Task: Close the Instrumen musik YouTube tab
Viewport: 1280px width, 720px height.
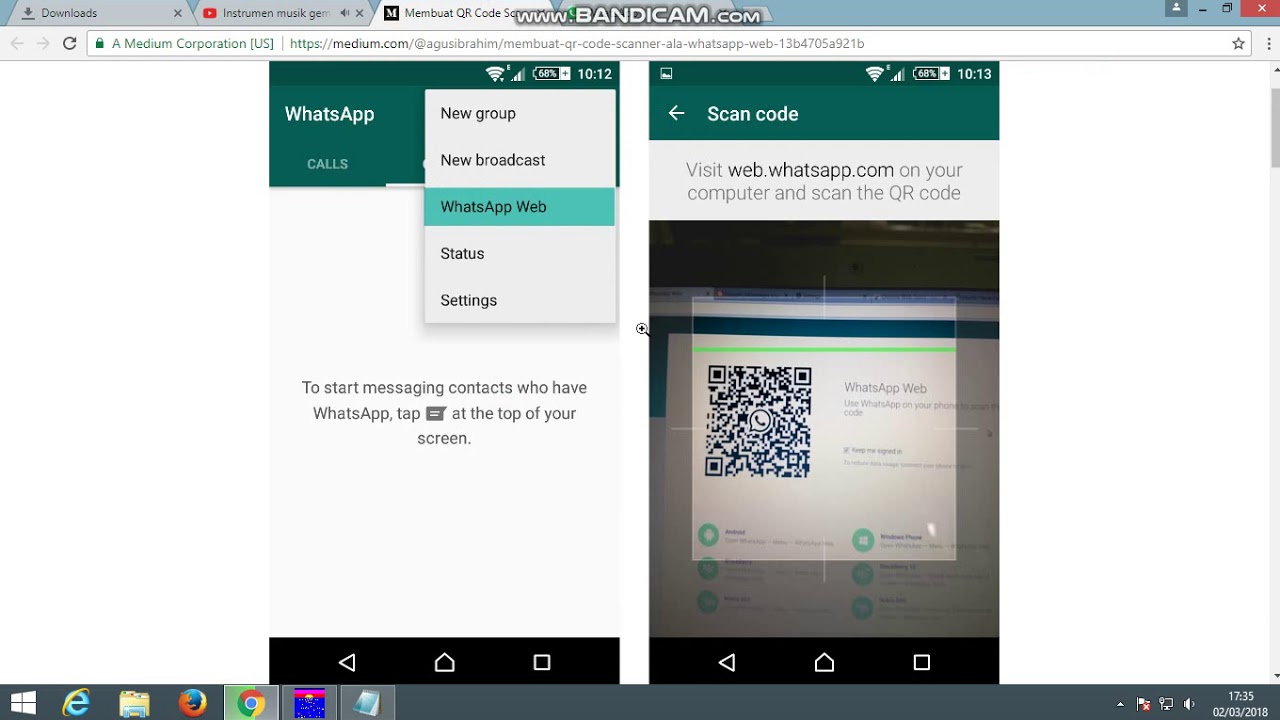Action: 360,13
